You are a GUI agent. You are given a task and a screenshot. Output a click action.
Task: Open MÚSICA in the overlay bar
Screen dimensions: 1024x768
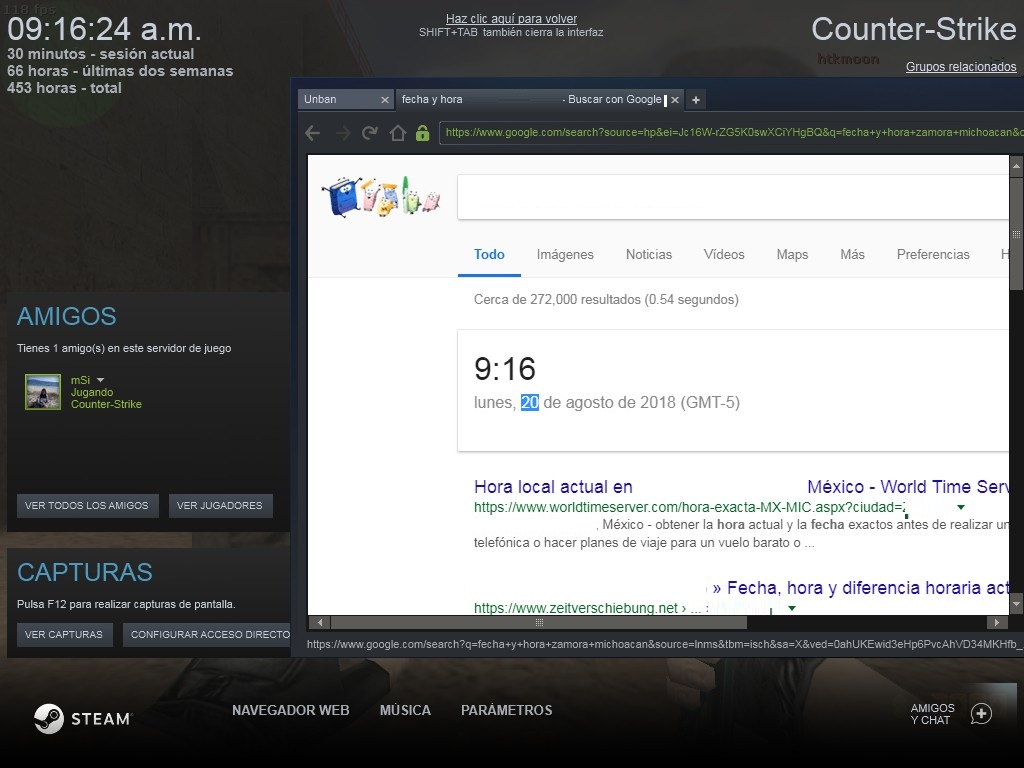(x=405, y=711)
